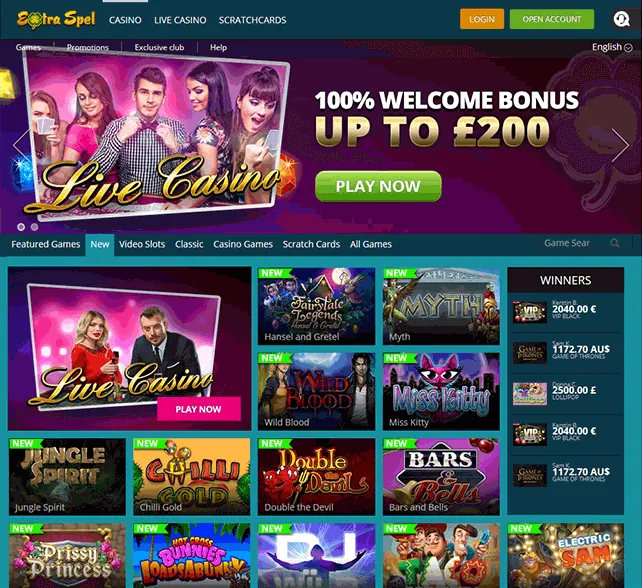
Task: Switch to the Scratch Cards tab
Action: tap(311, 244)
